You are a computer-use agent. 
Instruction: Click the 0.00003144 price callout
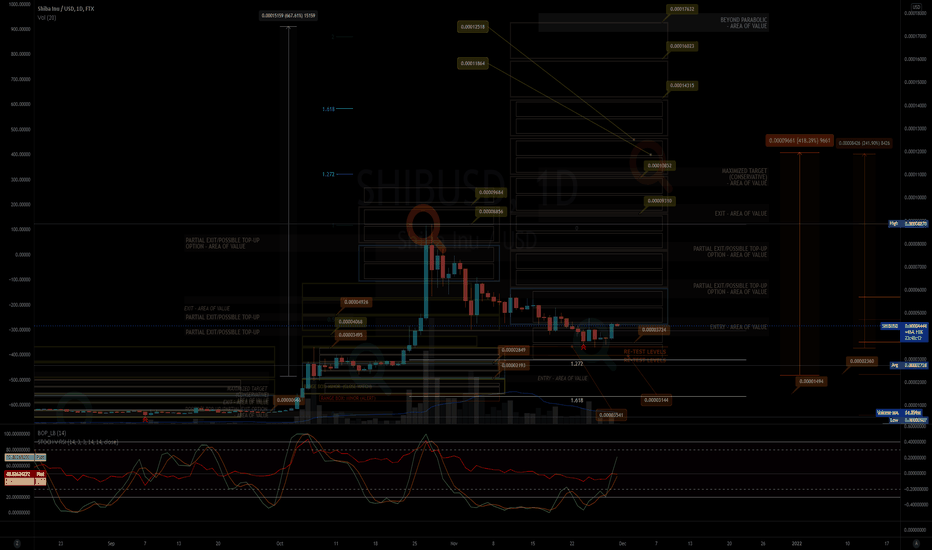coord(656,400)
